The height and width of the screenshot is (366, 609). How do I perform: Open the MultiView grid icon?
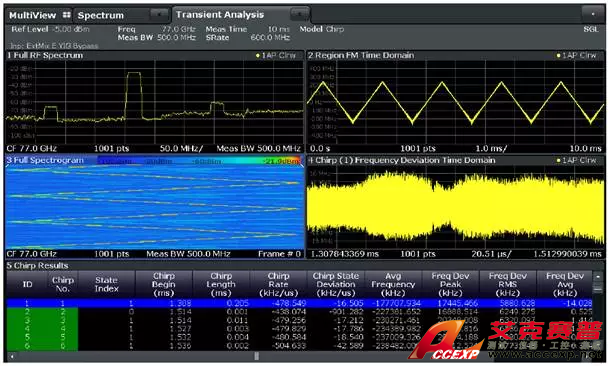click(67, 15)
